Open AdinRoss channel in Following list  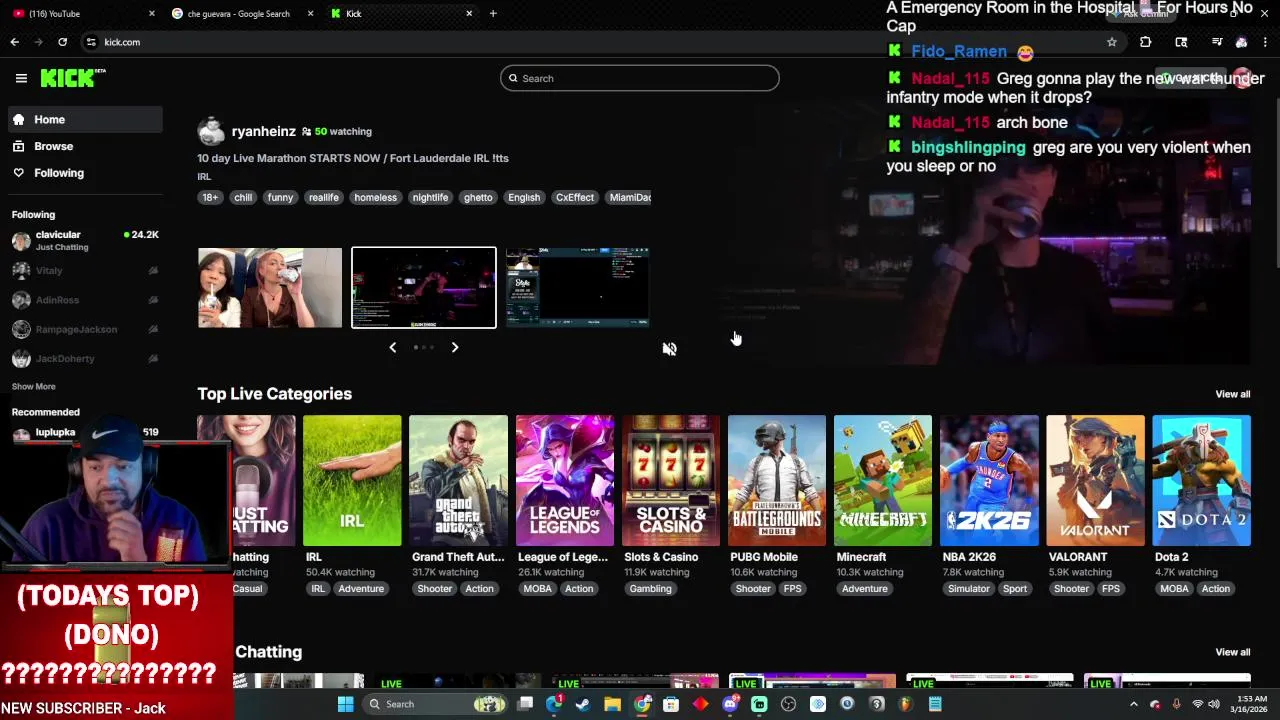[85, 300]
